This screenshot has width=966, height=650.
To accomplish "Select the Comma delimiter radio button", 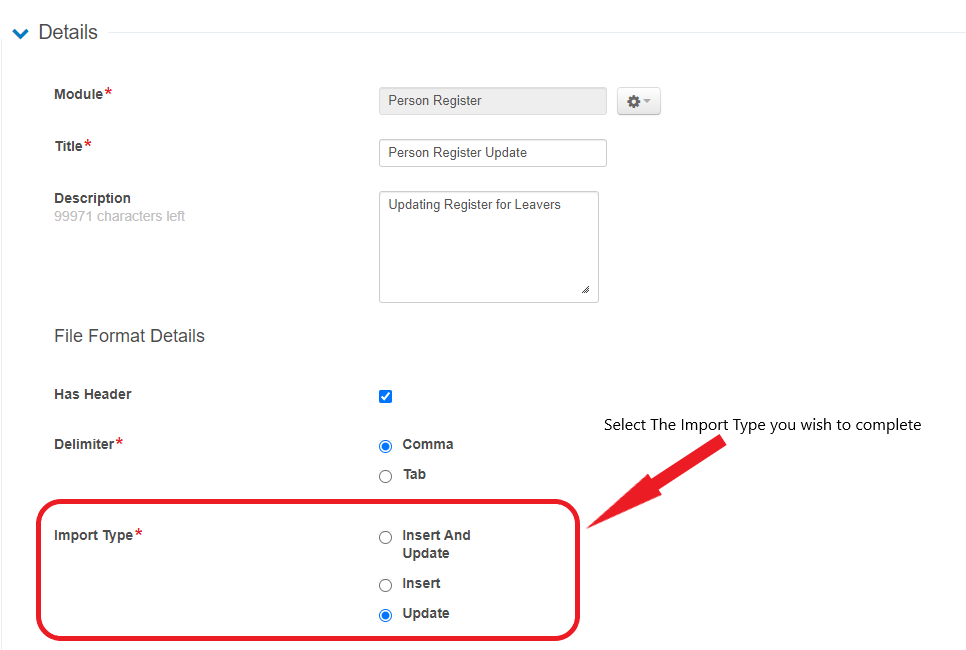I will coord(386,446).
